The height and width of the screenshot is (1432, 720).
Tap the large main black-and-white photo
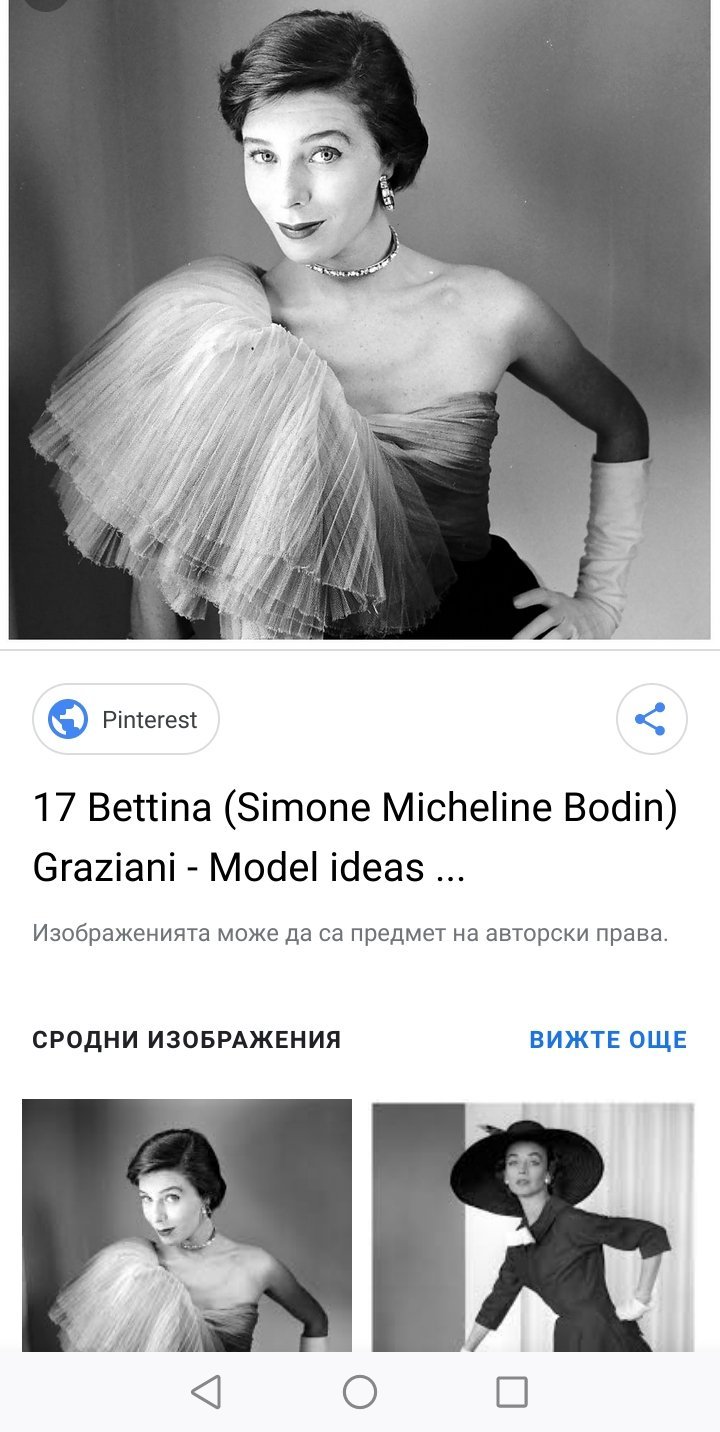pos(360,319)
